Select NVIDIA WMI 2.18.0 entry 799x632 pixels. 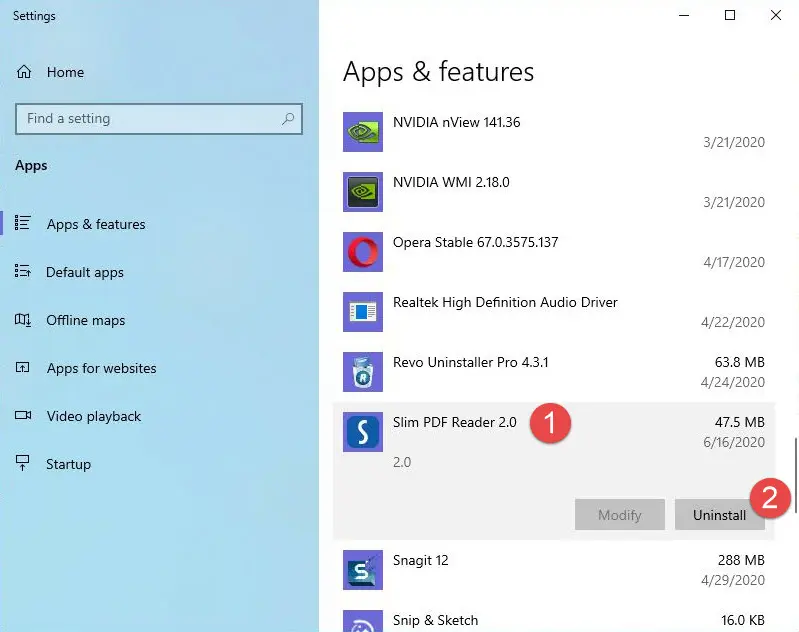pyautogui.click(x=554, y=192)
